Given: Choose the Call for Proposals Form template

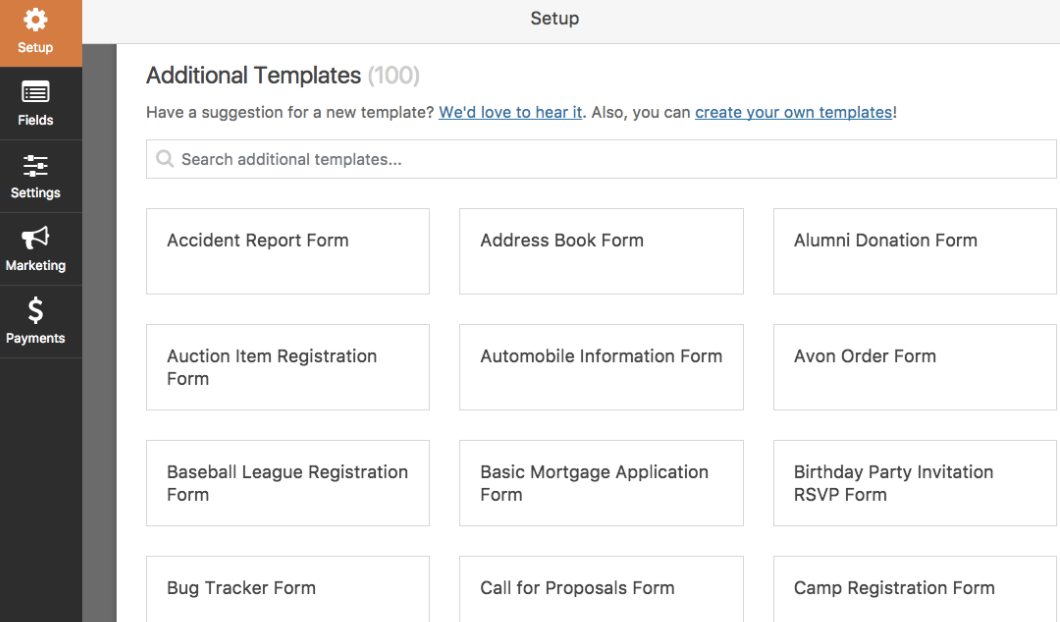Looking at the screenshot, I should click(601, 590).
